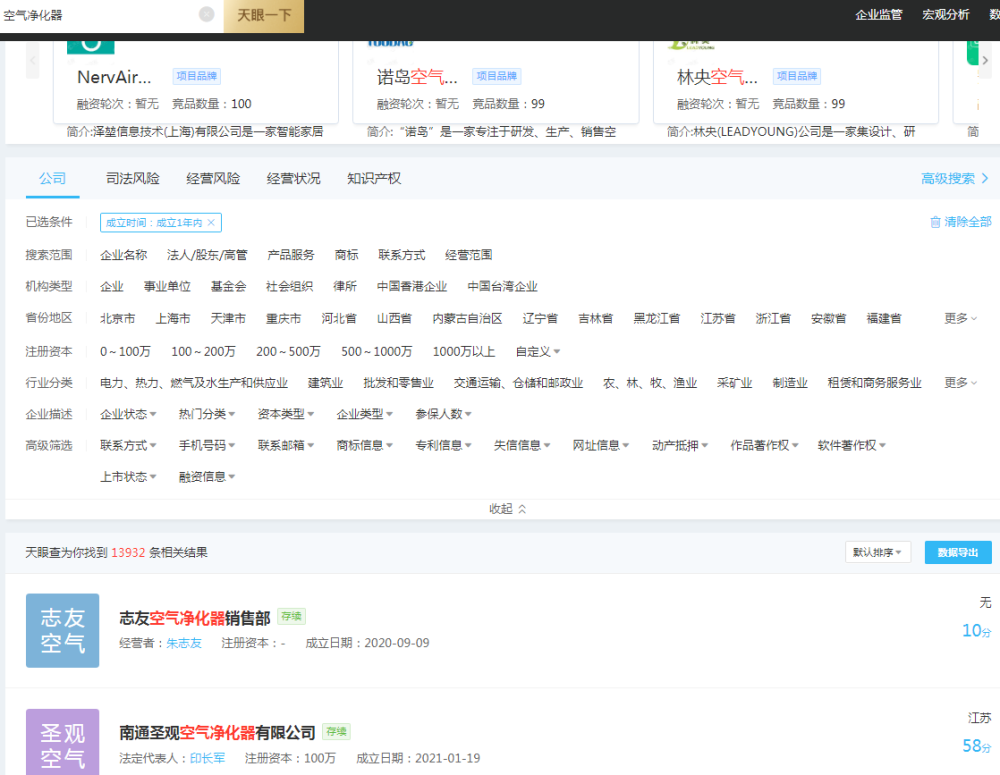Switch to the 司法风险 tab
Viewport: 1000px width, 775px height.
(x=133, y=179)
